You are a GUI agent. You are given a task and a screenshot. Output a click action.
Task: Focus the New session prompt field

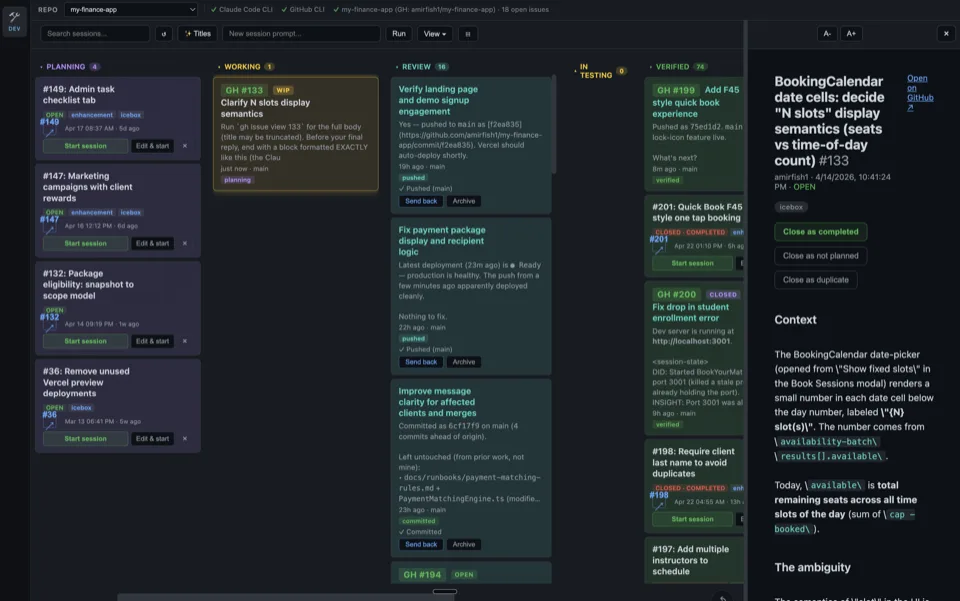[301, 34]
